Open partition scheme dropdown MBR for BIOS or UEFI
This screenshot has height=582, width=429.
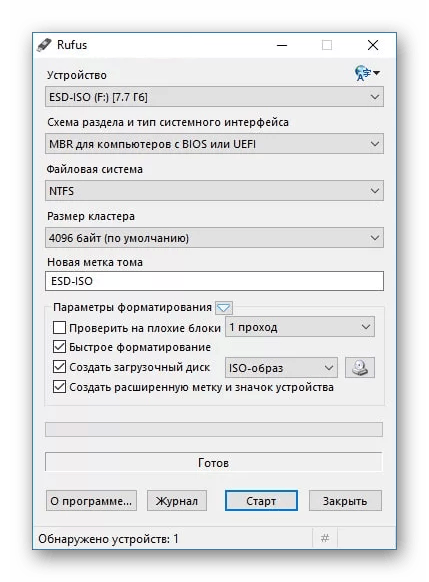pos(214,144)
